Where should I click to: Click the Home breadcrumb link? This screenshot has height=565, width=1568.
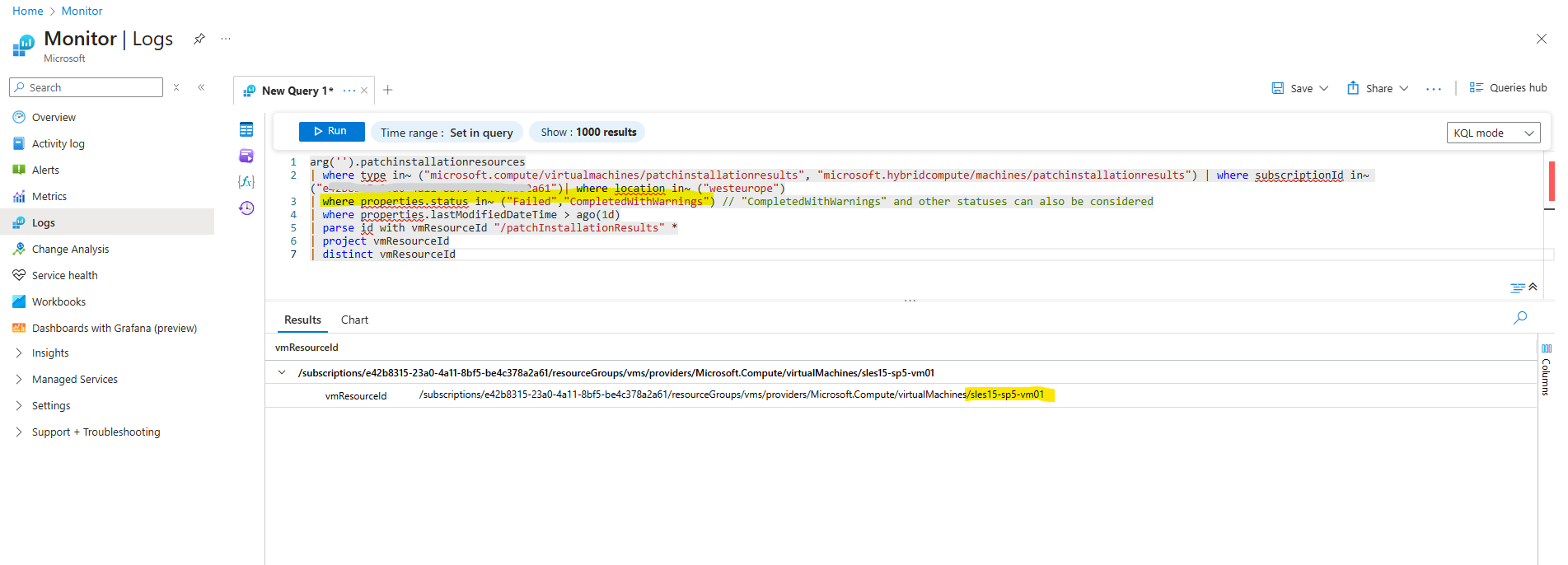pos(28,11)
